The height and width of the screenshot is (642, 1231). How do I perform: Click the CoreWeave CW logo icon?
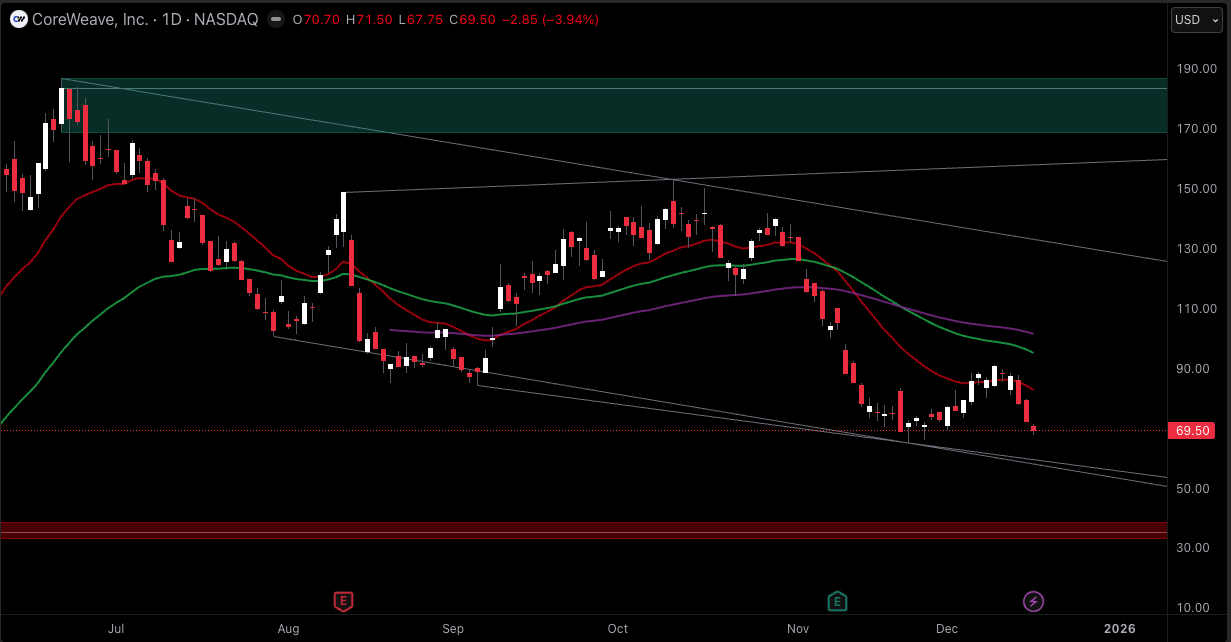coord(17,18)
